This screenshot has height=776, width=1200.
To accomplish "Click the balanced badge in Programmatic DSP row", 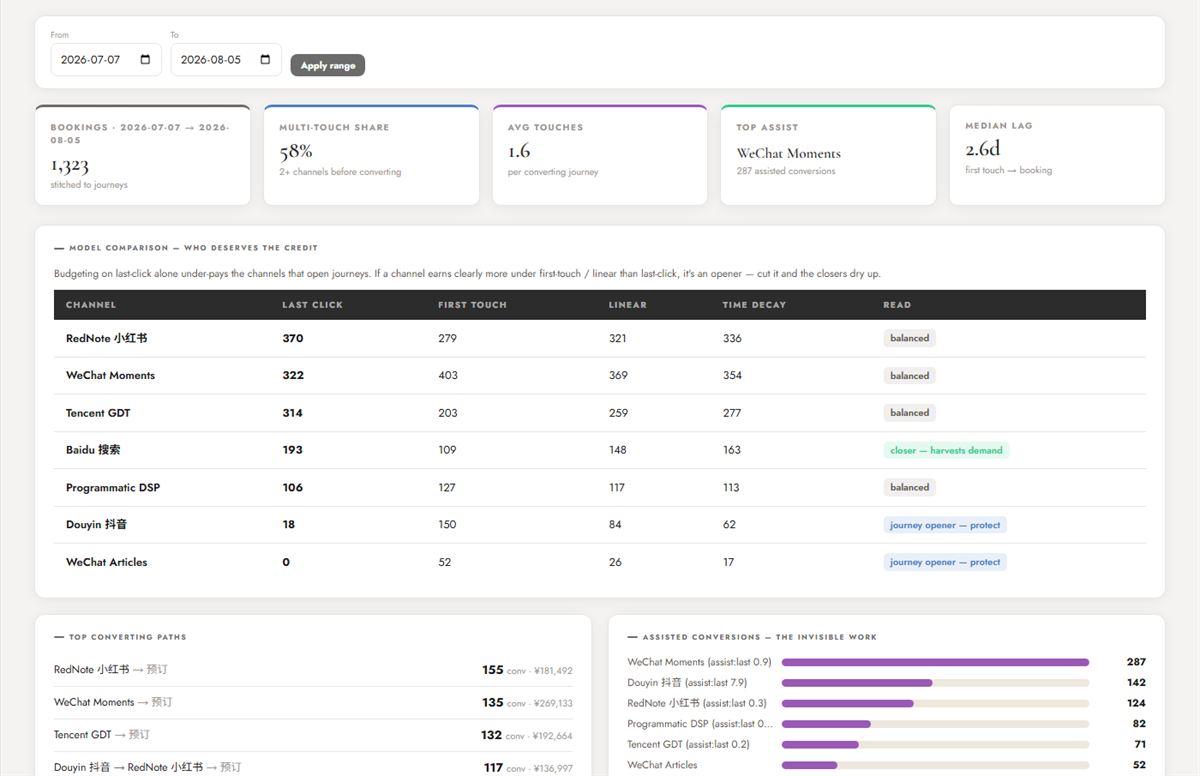I will [x=910, y=487].
